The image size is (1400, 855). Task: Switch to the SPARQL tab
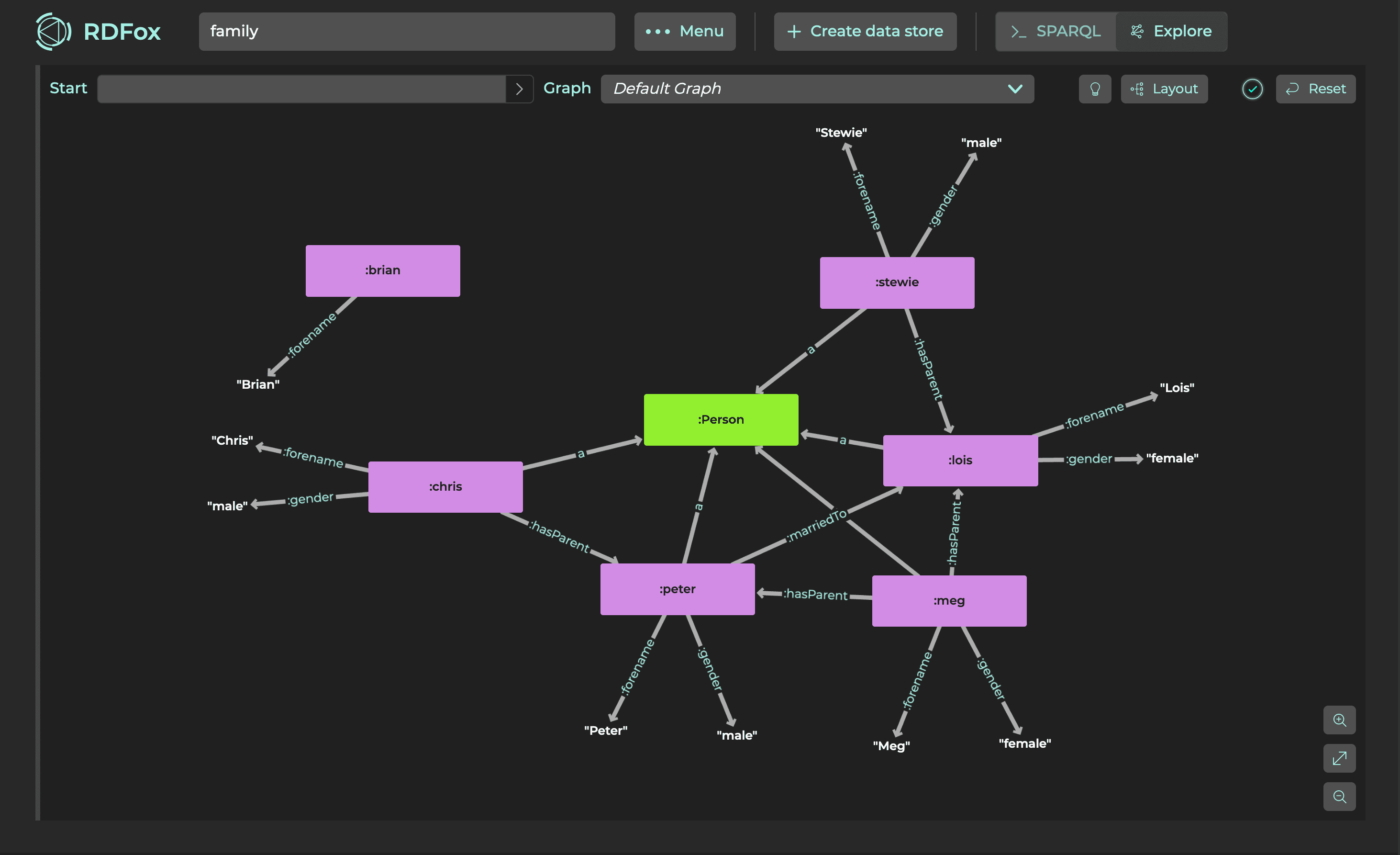[x=1056, y=31]
